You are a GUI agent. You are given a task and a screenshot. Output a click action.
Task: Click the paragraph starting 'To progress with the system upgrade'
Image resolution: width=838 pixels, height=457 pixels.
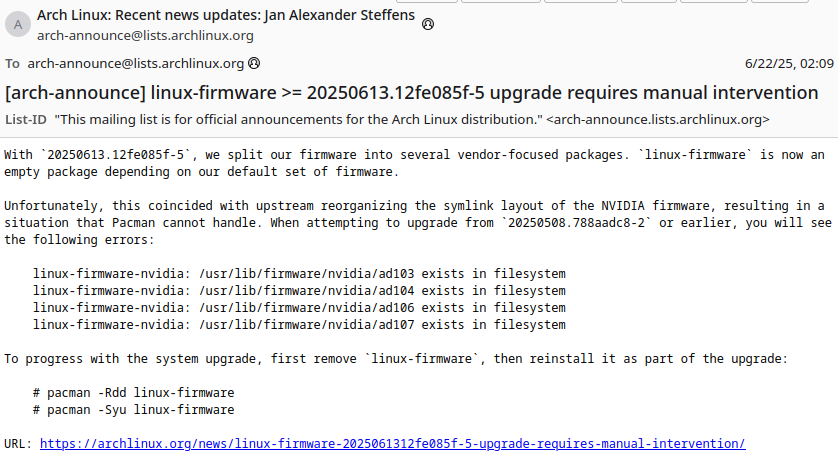(396, 359)
